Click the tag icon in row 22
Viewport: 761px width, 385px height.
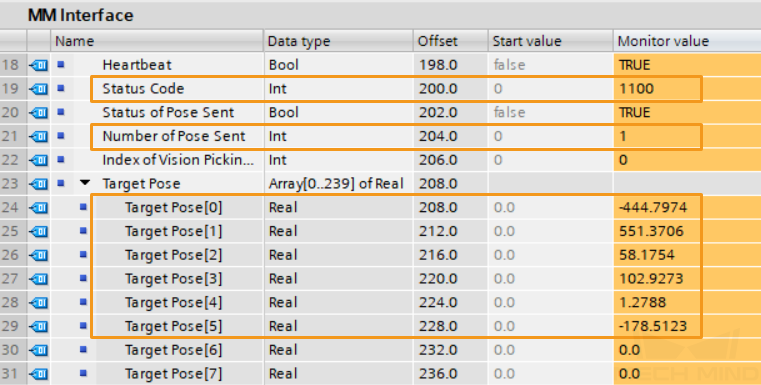pyautogui.click(x=38, y=160)
